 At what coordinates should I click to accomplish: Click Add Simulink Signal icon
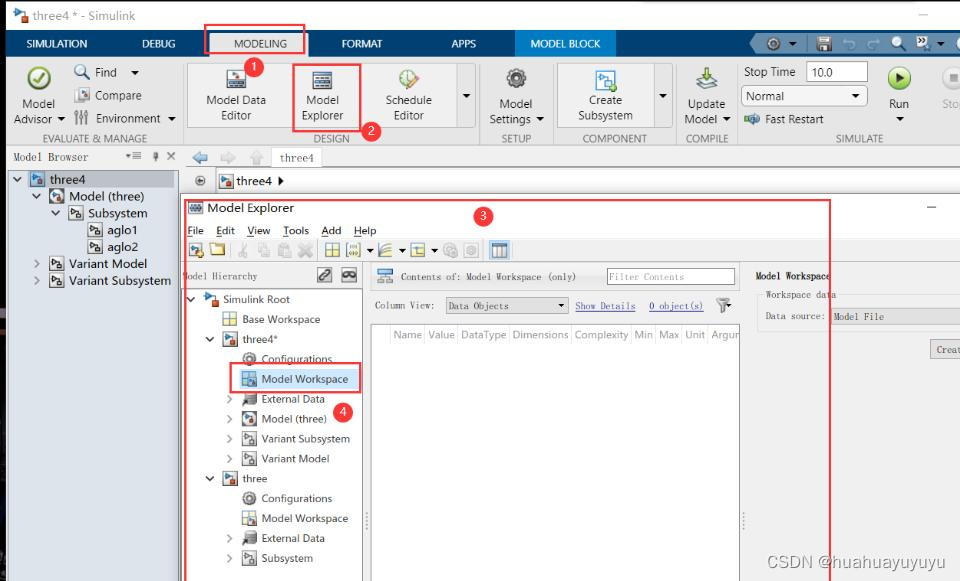tap(385, 250)
